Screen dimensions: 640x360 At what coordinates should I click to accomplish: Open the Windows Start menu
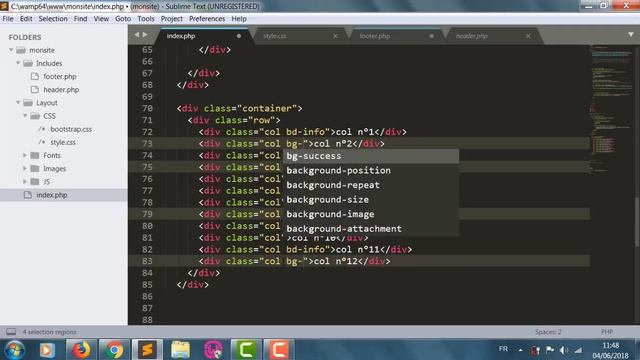pyautogui.click(x=15, y=350)
